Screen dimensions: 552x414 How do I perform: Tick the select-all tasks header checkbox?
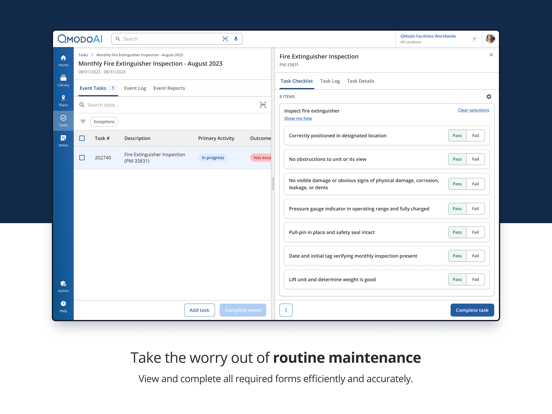[x=82, y=138]
